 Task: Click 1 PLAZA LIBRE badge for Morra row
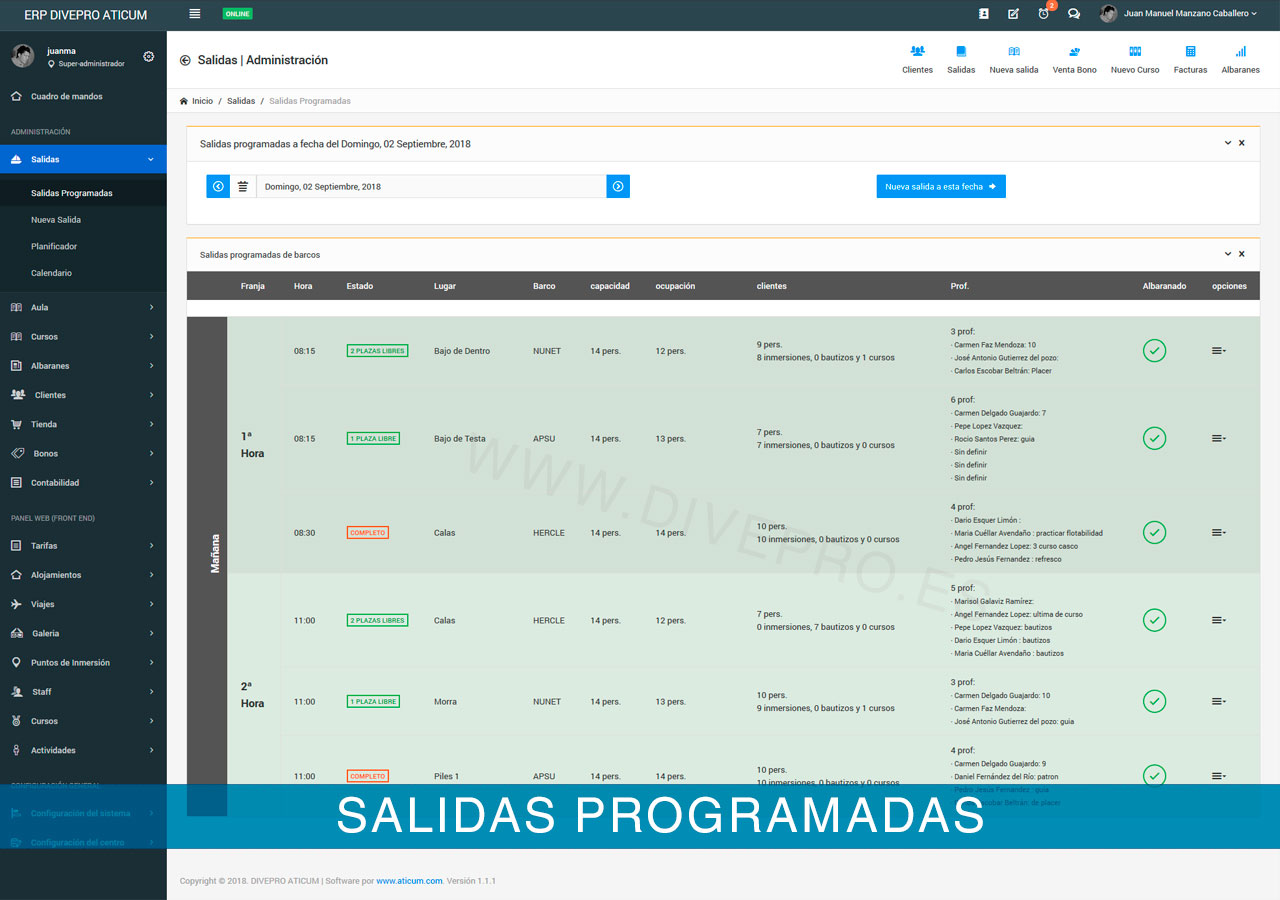point(373,702)
